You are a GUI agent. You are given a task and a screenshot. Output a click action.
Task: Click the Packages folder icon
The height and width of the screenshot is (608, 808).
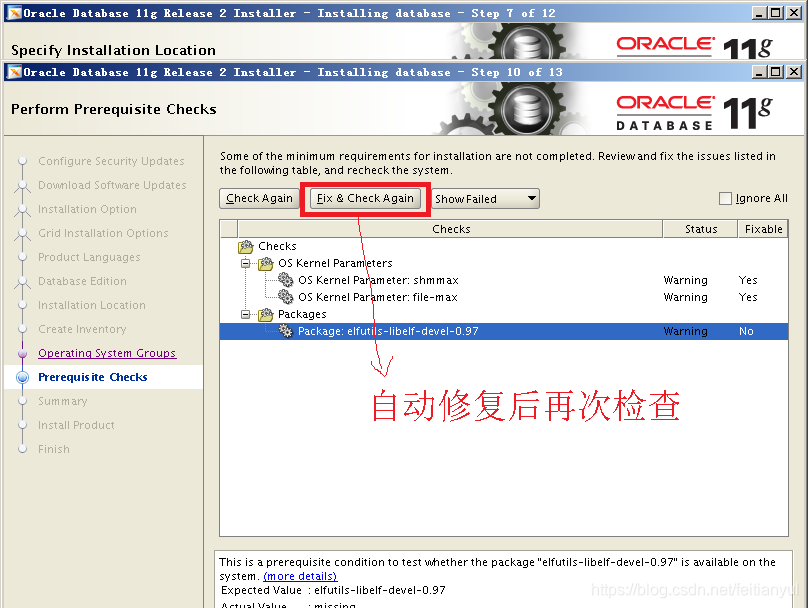[x=266, y=314]
